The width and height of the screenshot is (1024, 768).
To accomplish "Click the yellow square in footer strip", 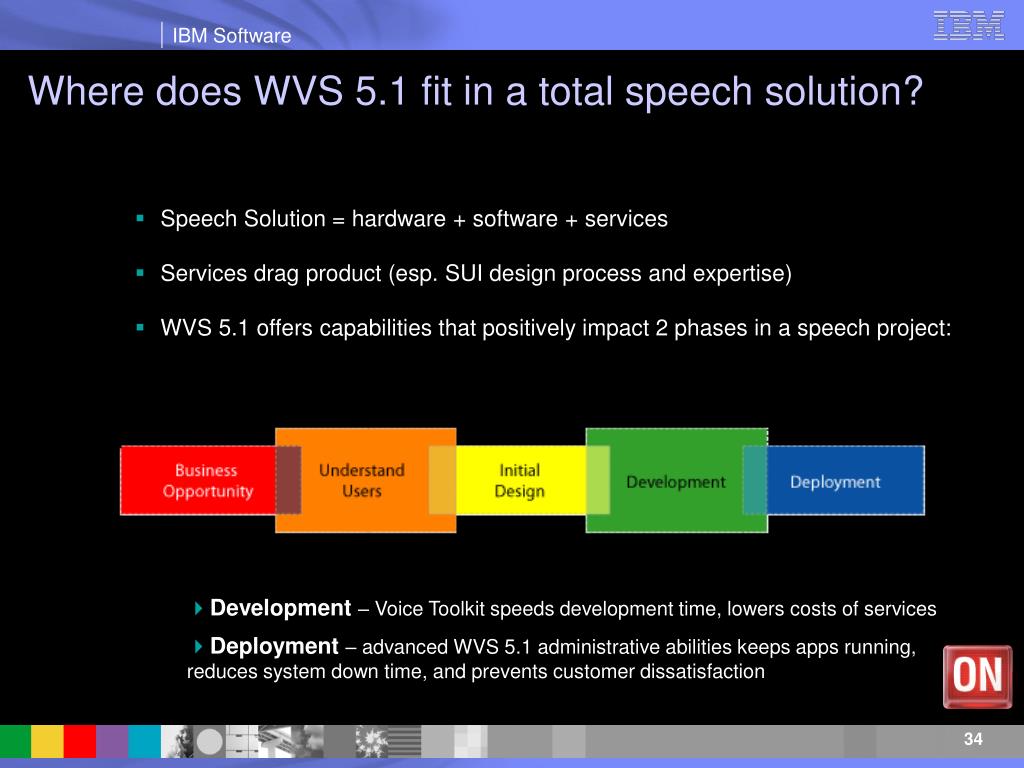I will pos(48,741).
